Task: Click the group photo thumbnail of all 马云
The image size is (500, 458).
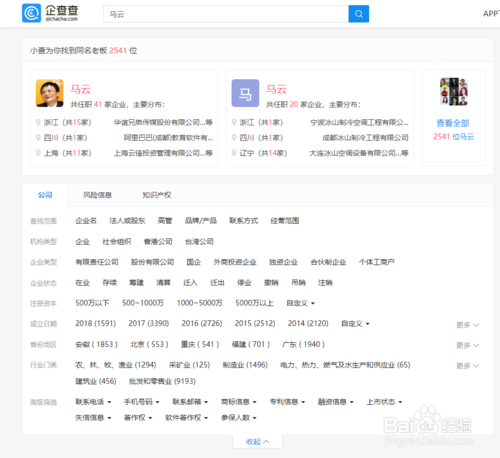Action: [x=454, y=91]
